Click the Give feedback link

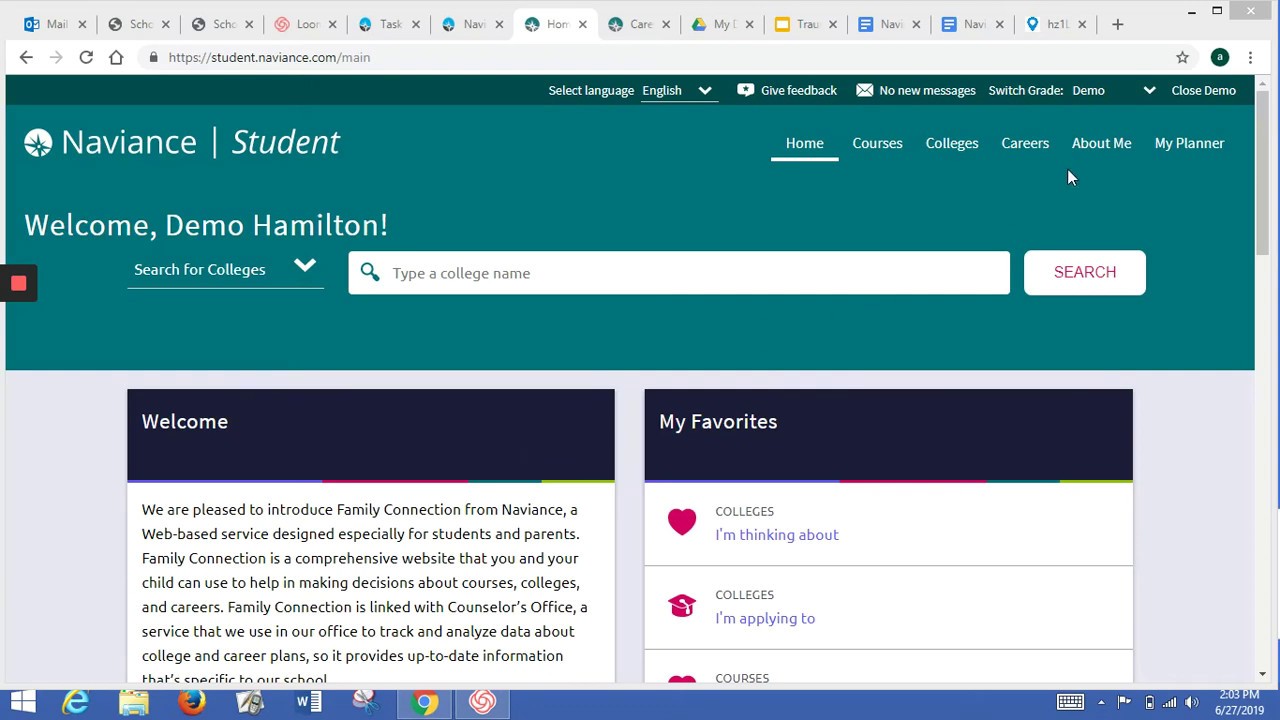click(x=798, y=90)
